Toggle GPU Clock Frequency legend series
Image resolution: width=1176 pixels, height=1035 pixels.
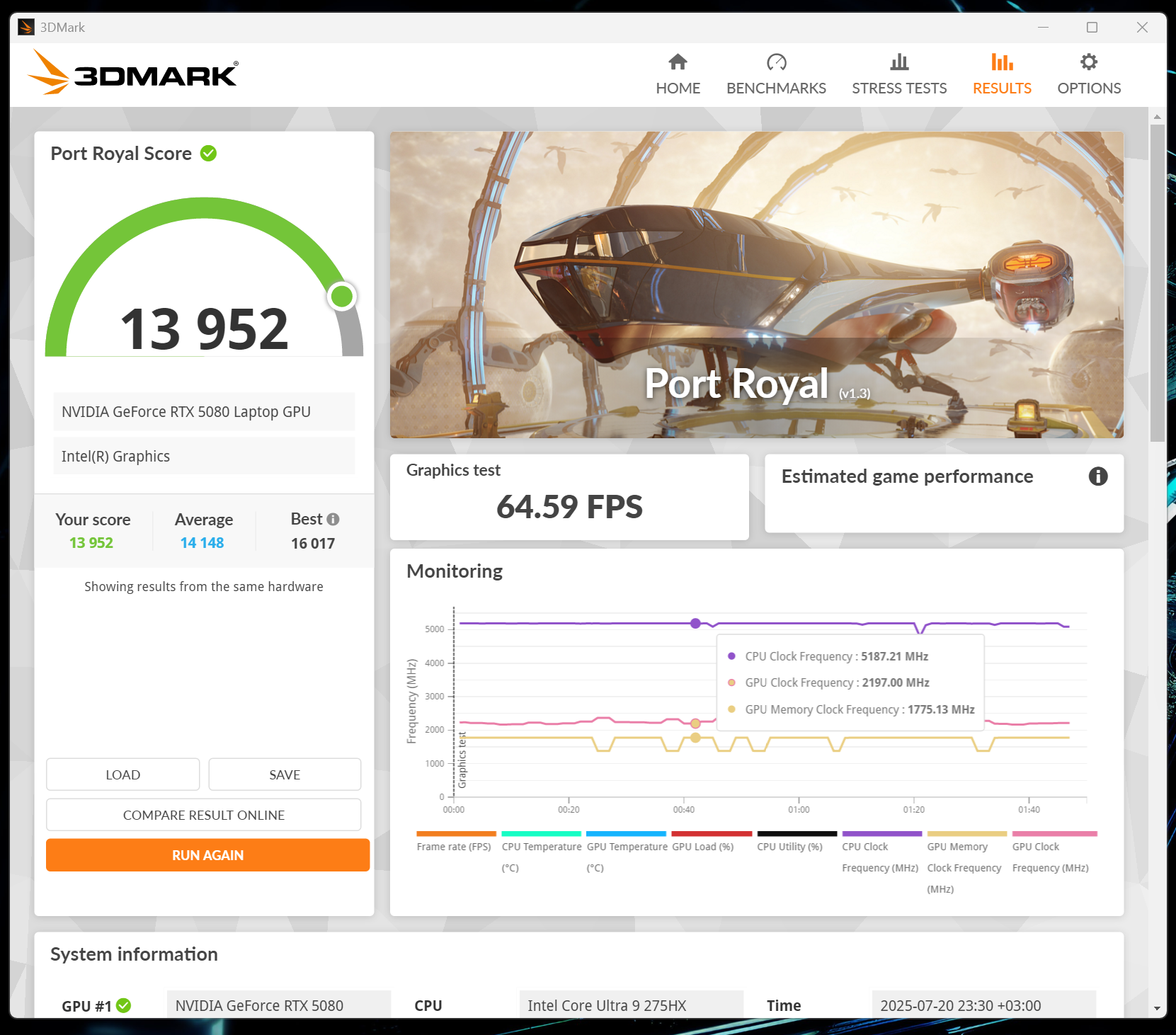1054,853
